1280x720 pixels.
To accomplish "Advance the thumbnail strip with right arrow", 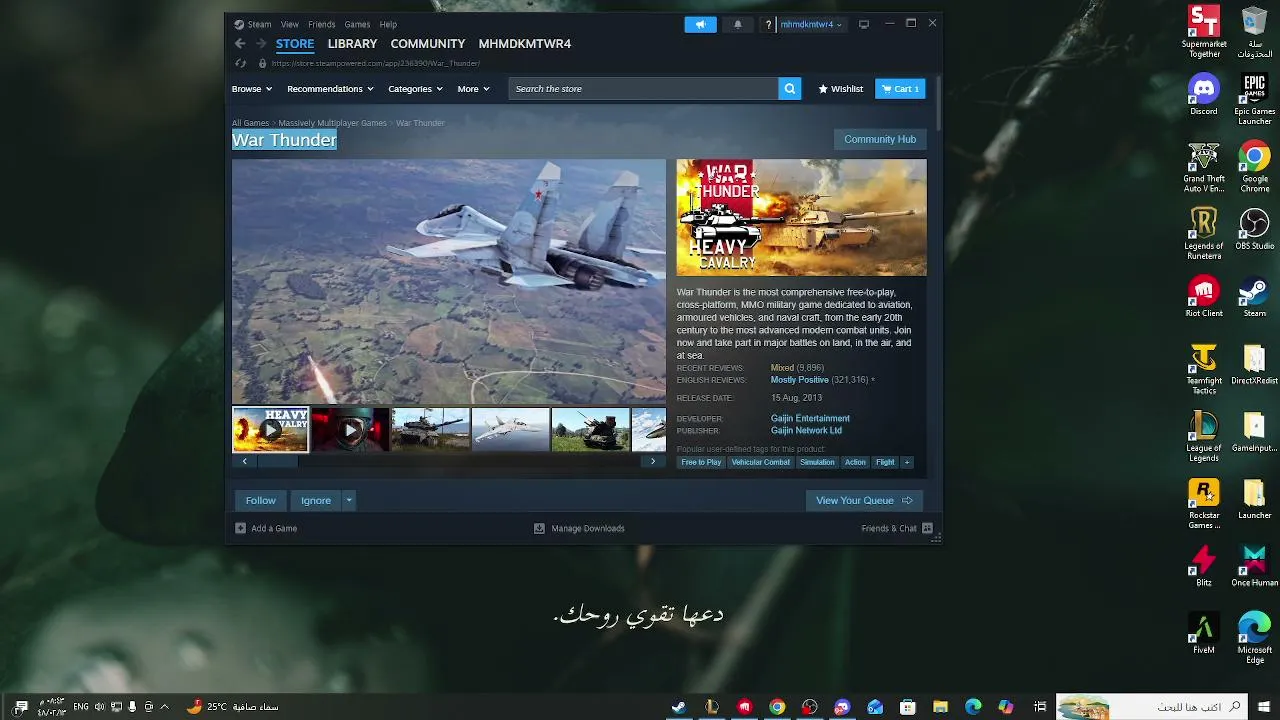I will click(653, 461).
